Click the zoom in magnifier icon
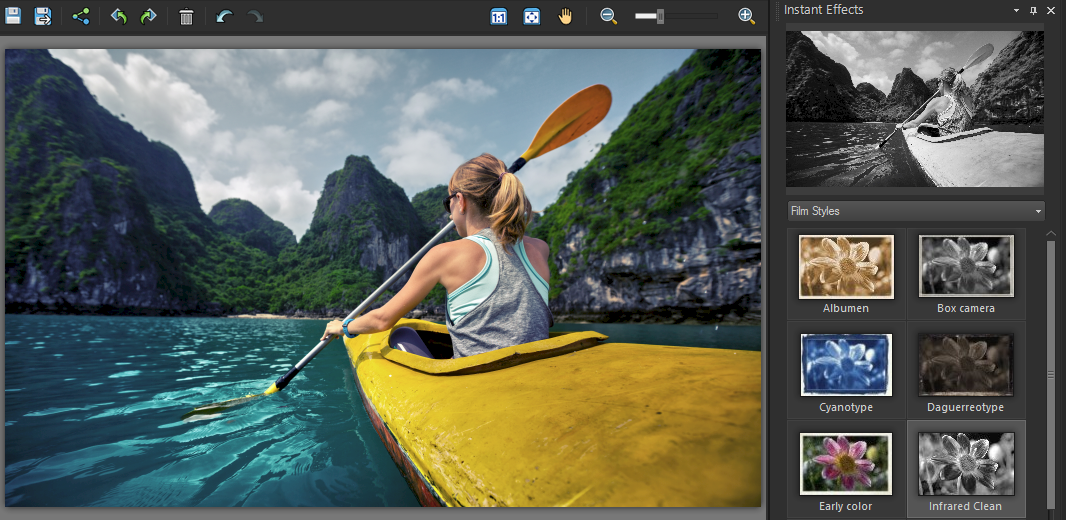This screenshot has height=520, width=1066. (746, 16)
